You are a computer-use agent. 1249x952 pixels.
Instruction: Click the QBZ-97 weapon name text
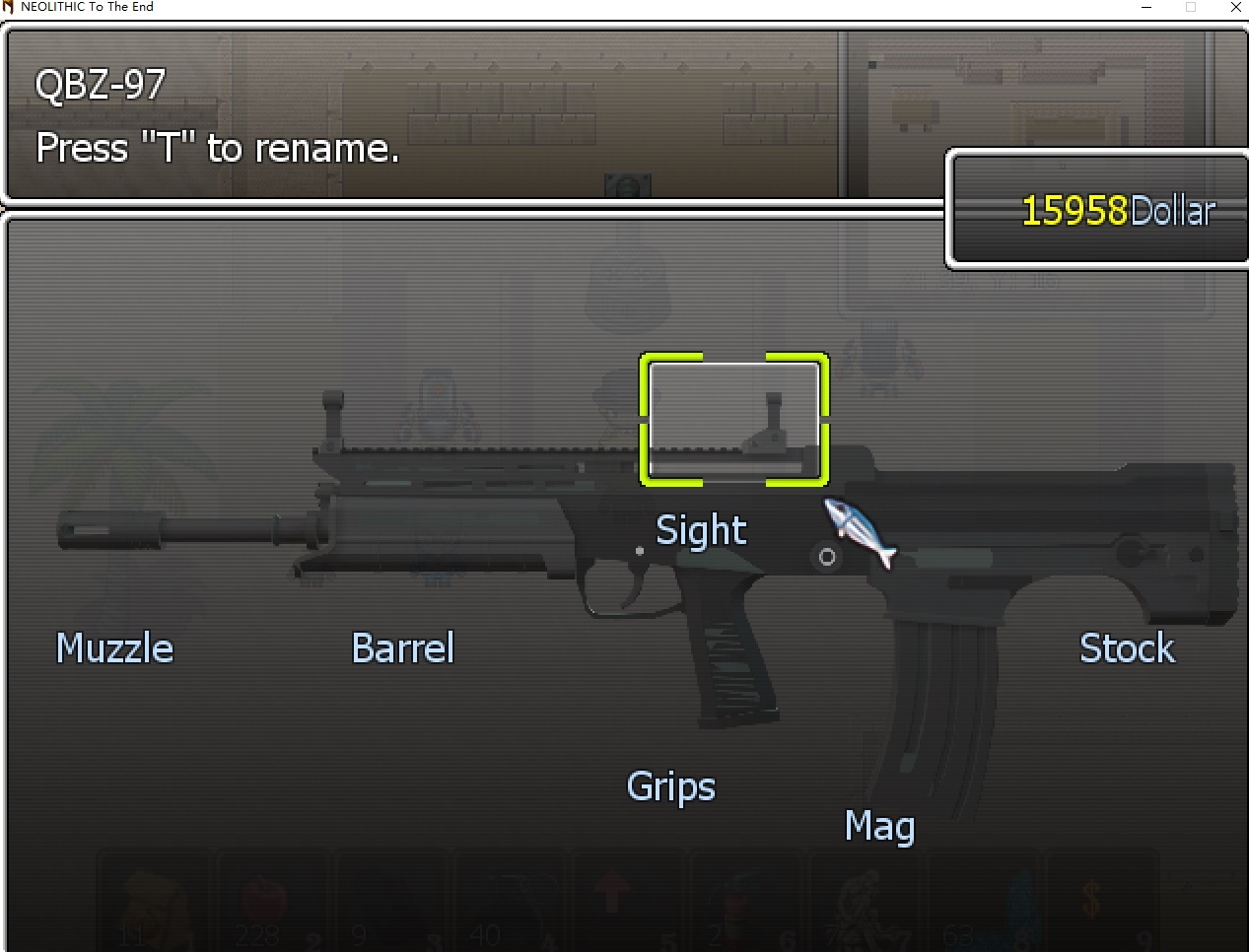(x=100, y=85)
